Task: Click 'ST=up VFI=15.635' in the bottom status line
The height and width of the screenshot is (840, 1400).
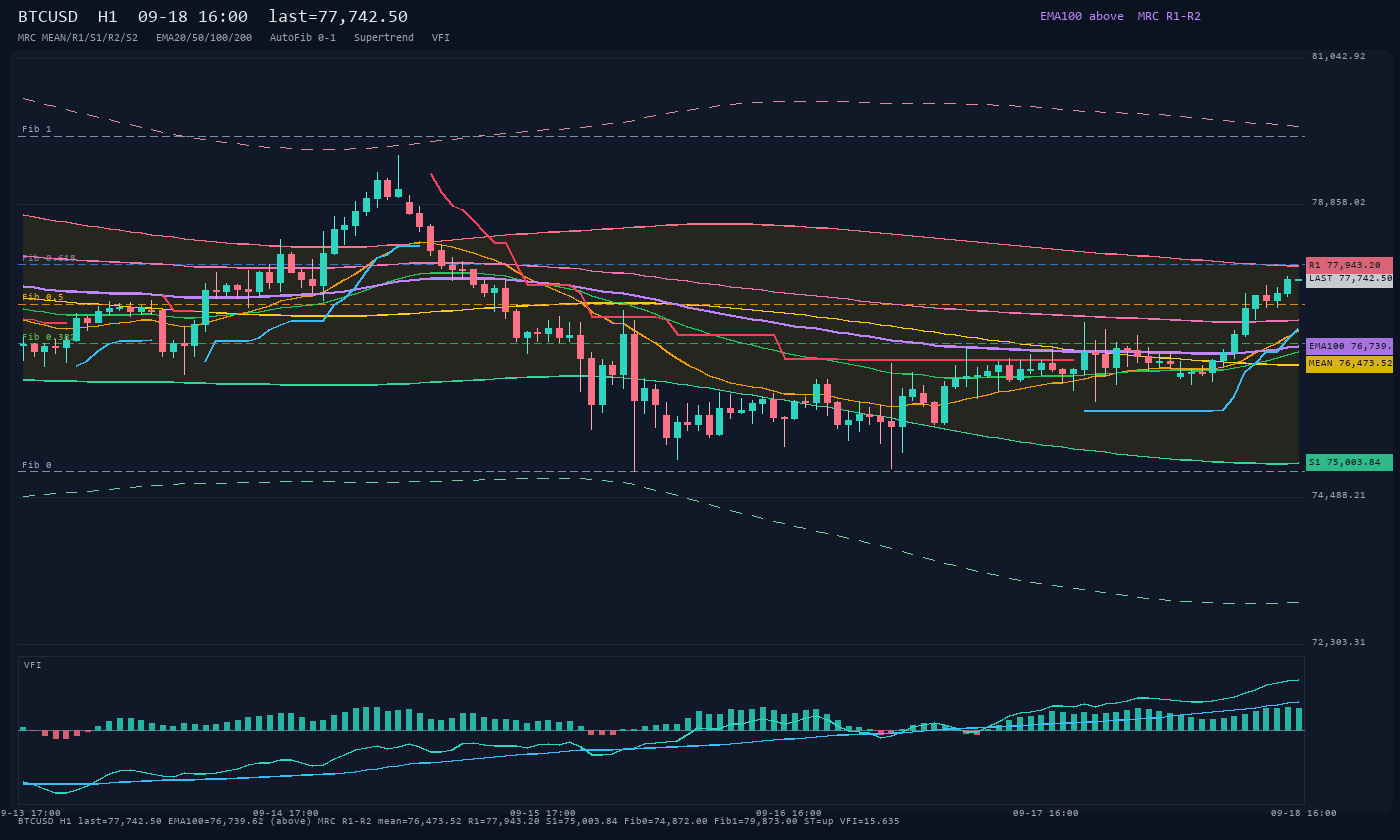Action: point(851,821)
